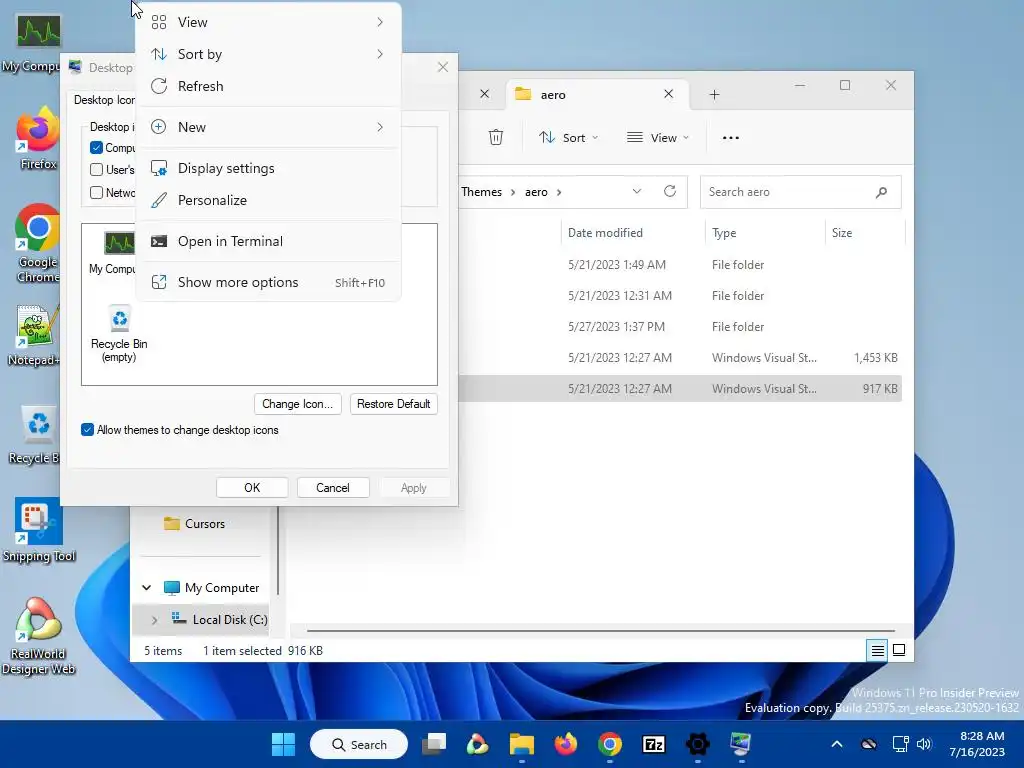The width and height of the screenshot is (1024, 768).
Task: Select the Recycle Bin (empty) icon preview
Action: [x=119, y=334]
